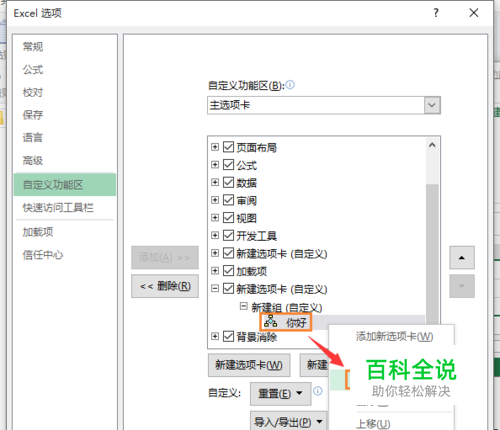Select the 新建组 (自定义) row
This screenshot has height=430, width=500.
point(287,307)
